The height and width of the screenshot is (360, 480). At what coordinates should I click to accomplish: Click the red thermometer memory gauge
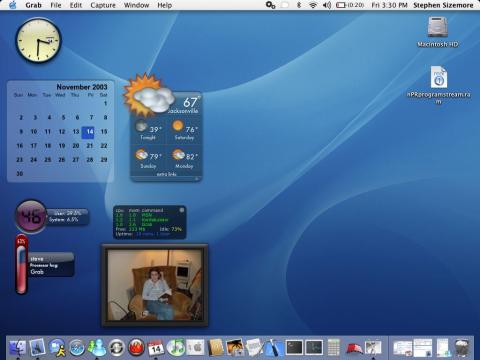(x=22, y=265)
